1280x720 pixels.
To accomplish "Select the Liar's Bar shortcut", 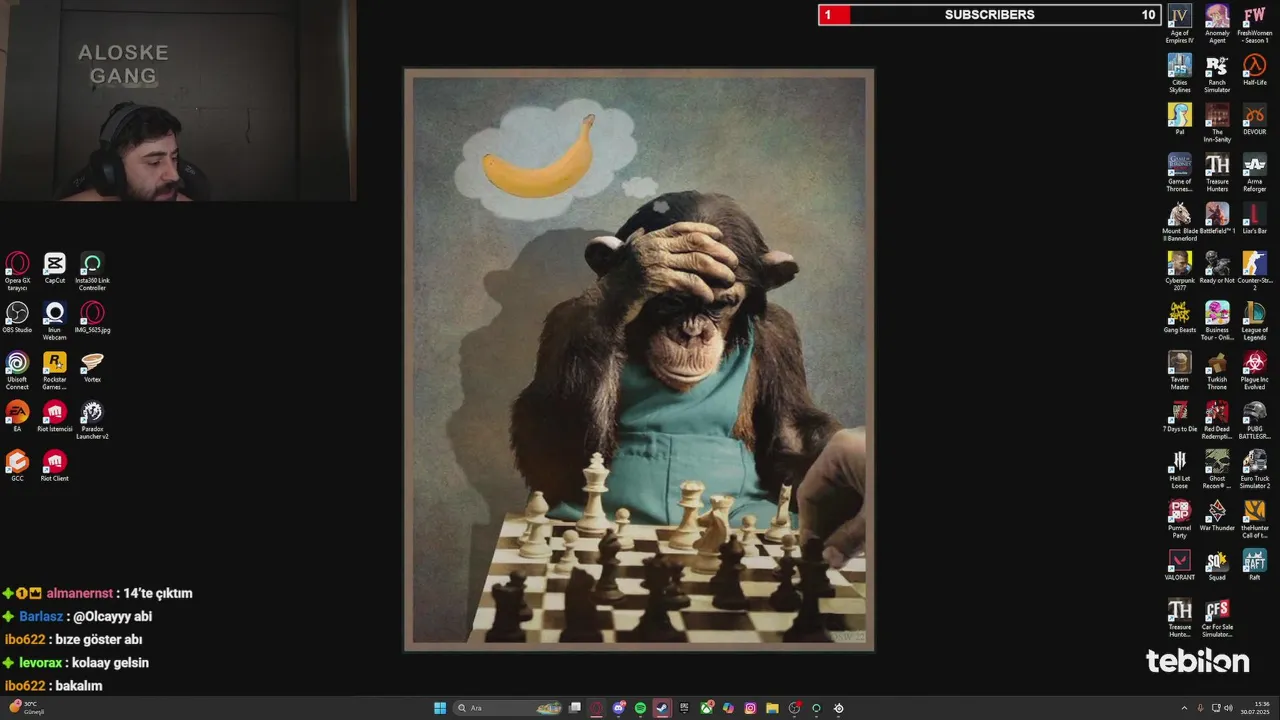I will [1254, 218].
